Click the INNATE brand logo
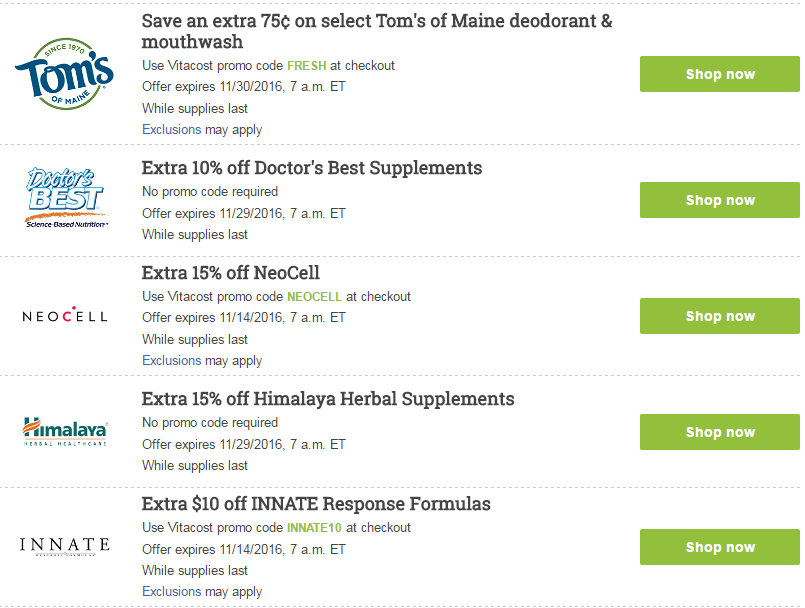 pos(65,546)
